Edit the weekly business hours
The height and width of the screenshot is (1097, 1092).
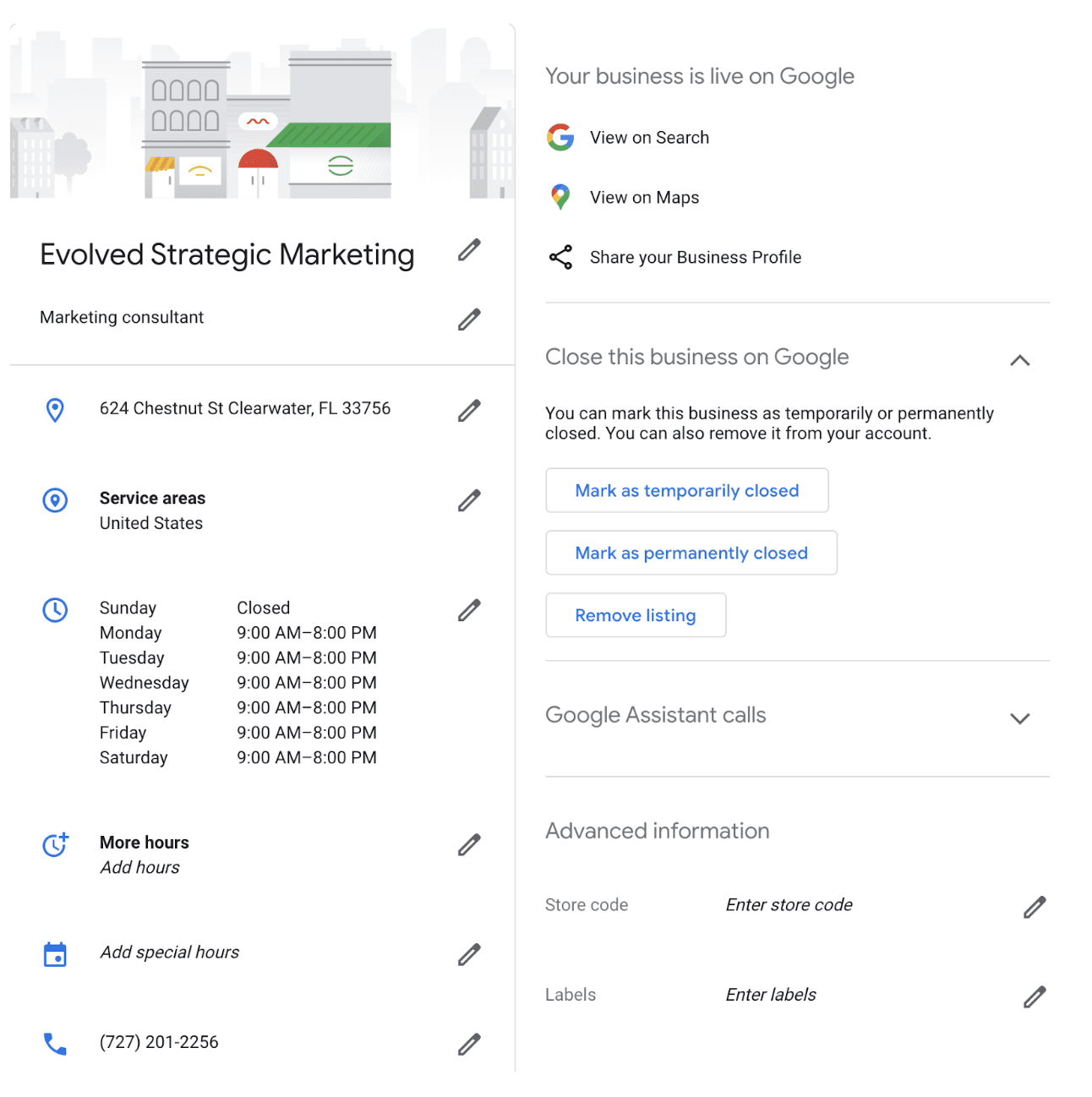point(469,610)
